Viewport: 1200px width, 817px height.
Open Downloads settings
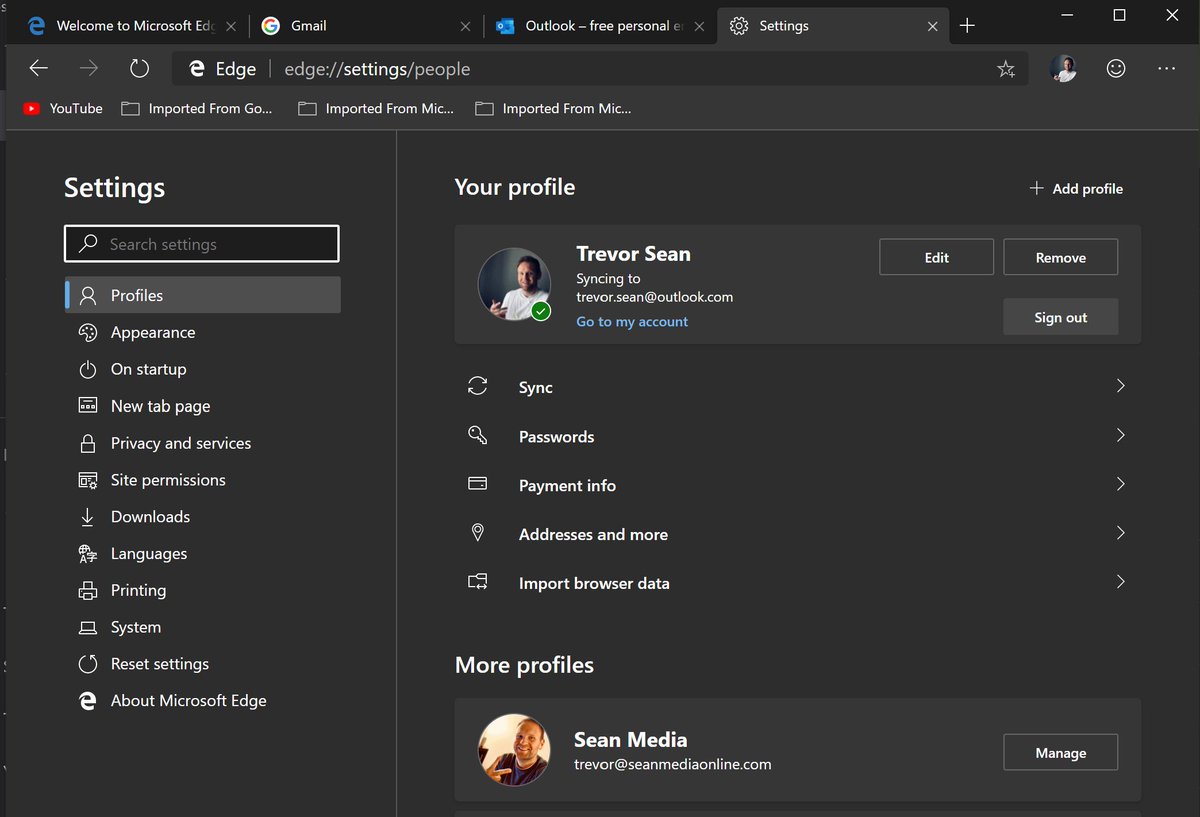click(x=203, y=517)
